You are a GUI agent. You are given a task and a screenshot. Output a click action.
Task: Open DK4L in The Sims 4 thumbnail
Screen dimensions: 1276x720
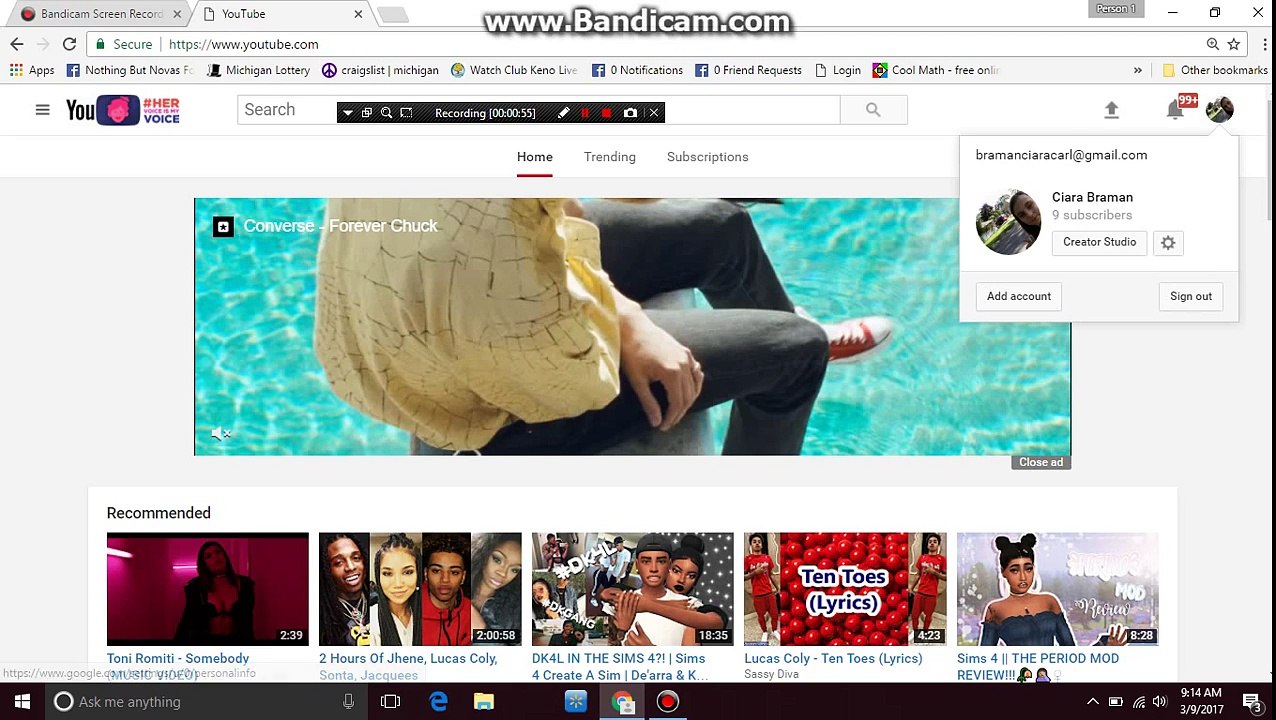click(x=632, y=589)
